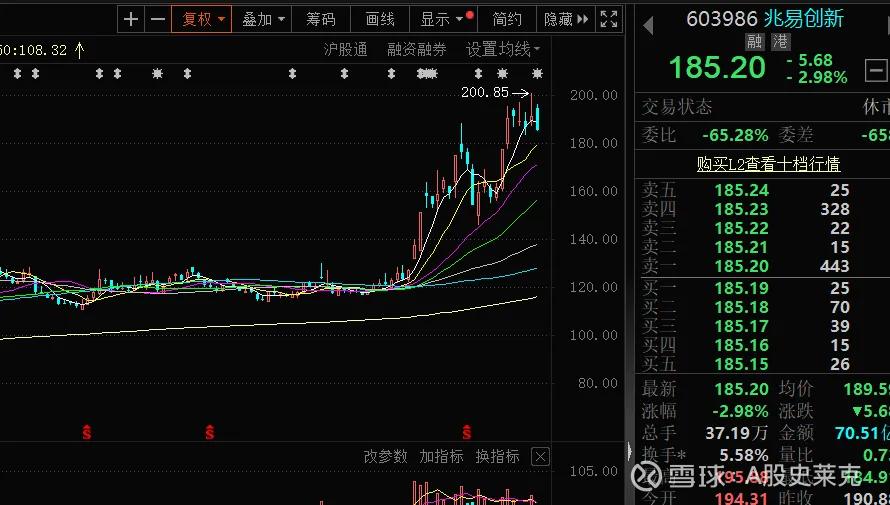Click 总手 value 37.19万

pos(737,434)
